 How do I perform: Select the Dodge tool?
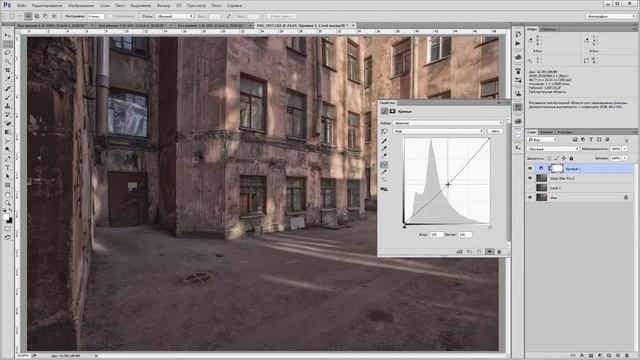point(8,150)
